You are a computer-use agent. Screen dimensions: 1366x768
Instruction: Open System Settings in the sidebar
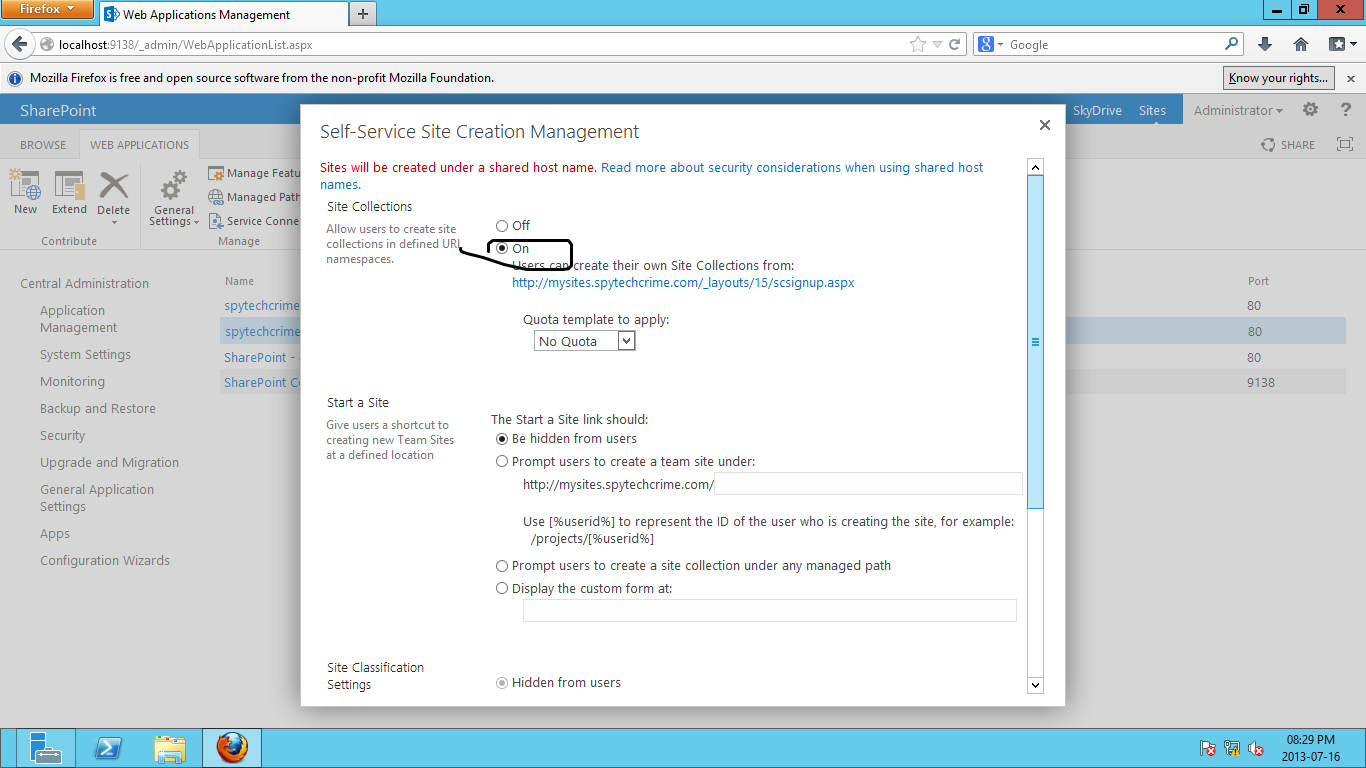point(85,355)
